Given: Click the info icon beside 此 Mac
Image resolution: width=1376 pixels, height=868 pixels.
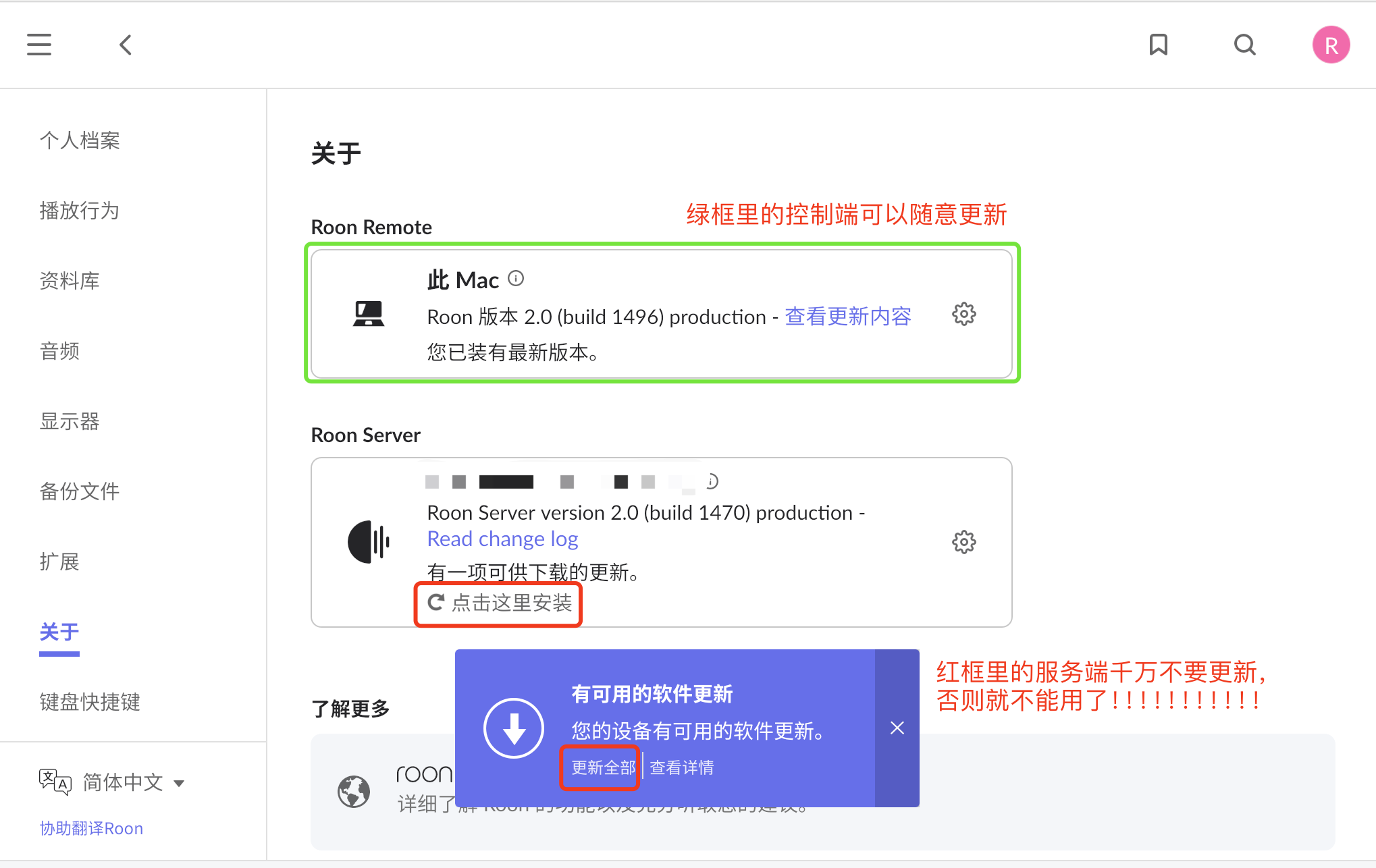Looking at the screenshot, I should point(516,278).
